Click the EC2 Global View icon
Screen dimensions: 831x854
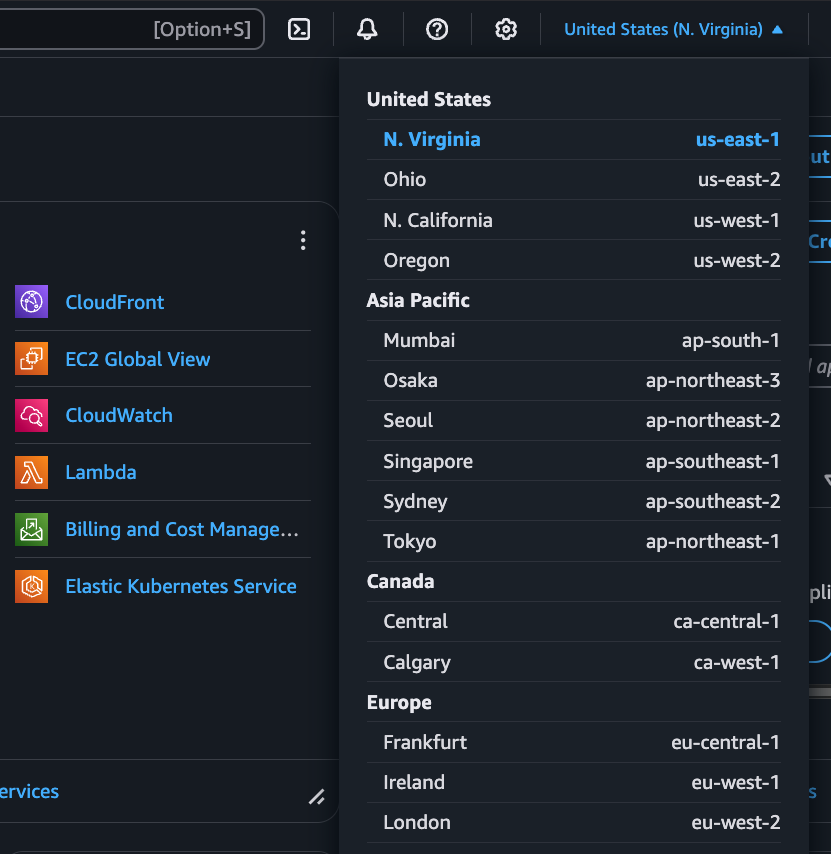pyautogui.click(x=32, y=358)
